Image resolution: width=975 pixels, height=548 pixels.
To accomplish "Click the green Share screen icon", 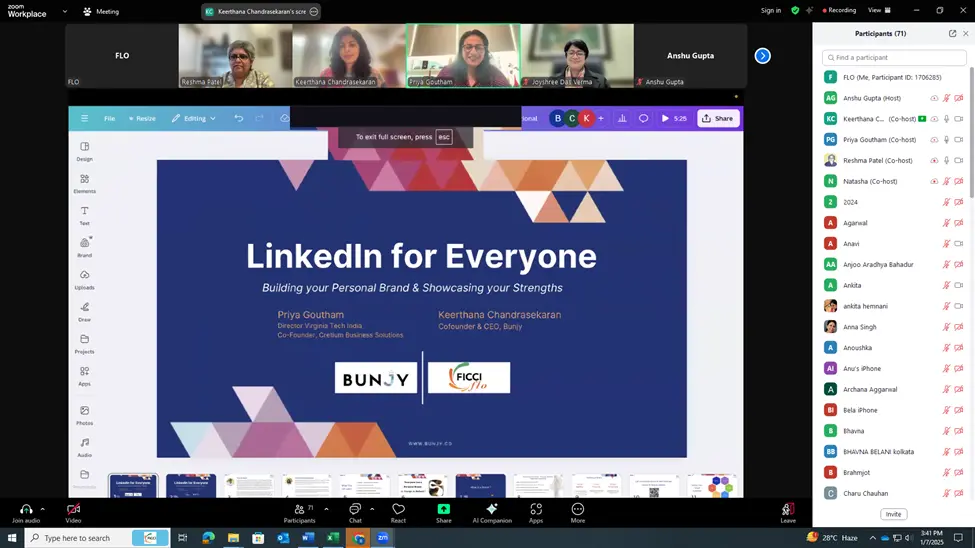I will [x=443, y=509].
